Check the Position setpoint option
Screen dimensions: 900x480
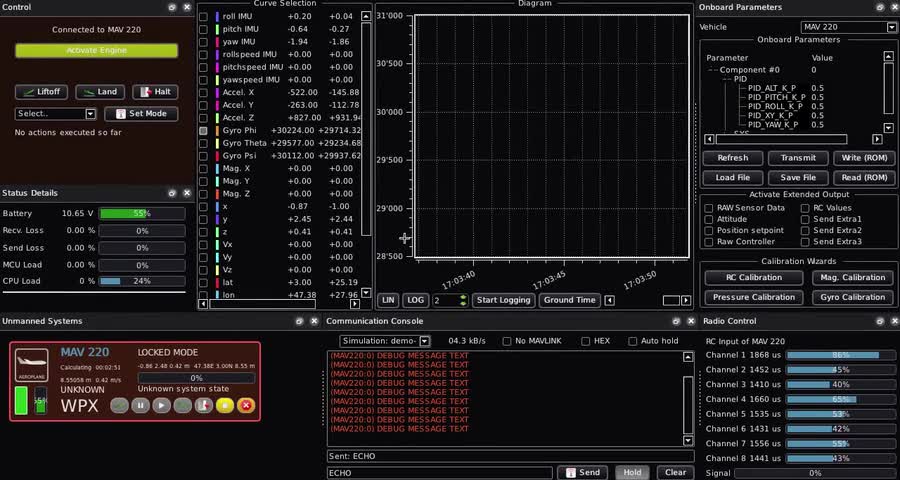point(709,231)
